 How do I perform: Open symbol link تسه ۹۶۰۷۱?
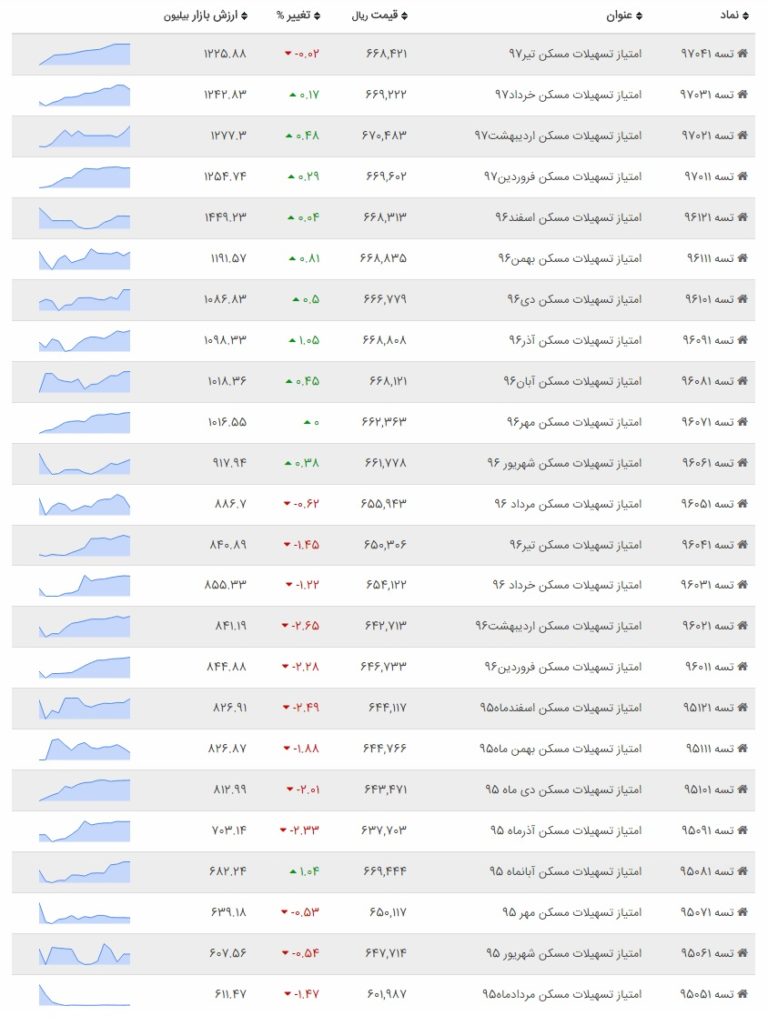tap(708, 422)
